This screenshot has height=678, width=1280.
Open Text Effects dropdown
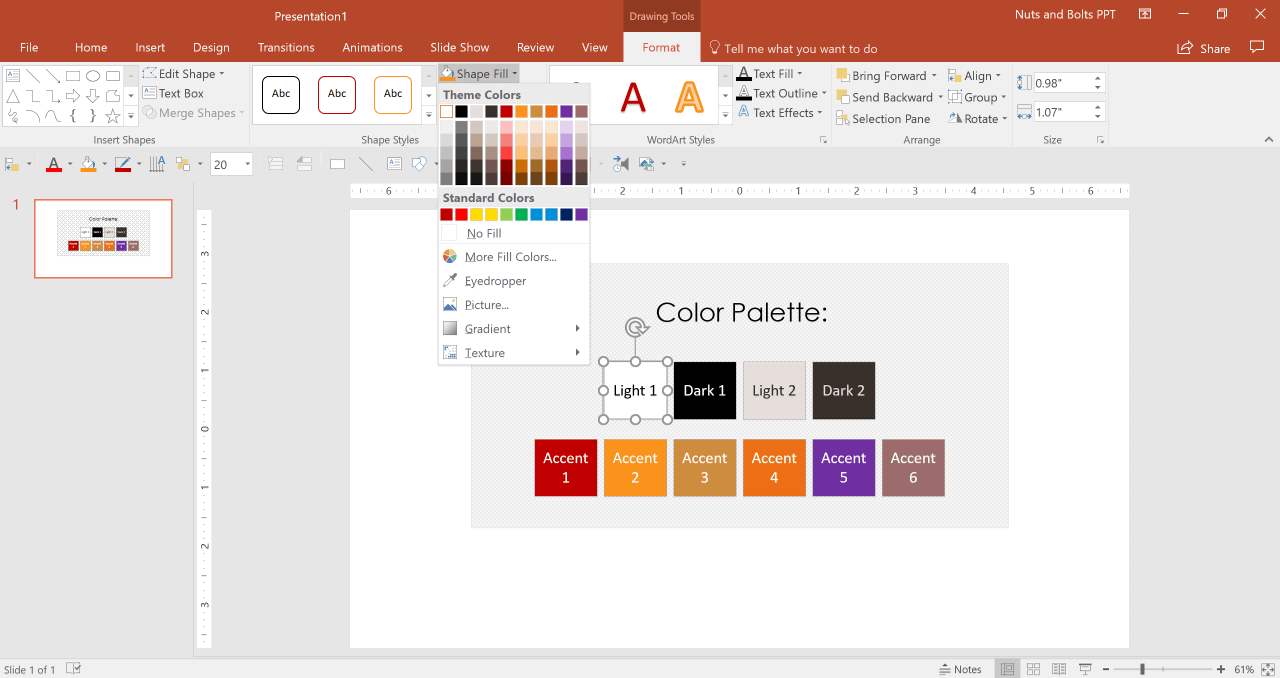780,113
